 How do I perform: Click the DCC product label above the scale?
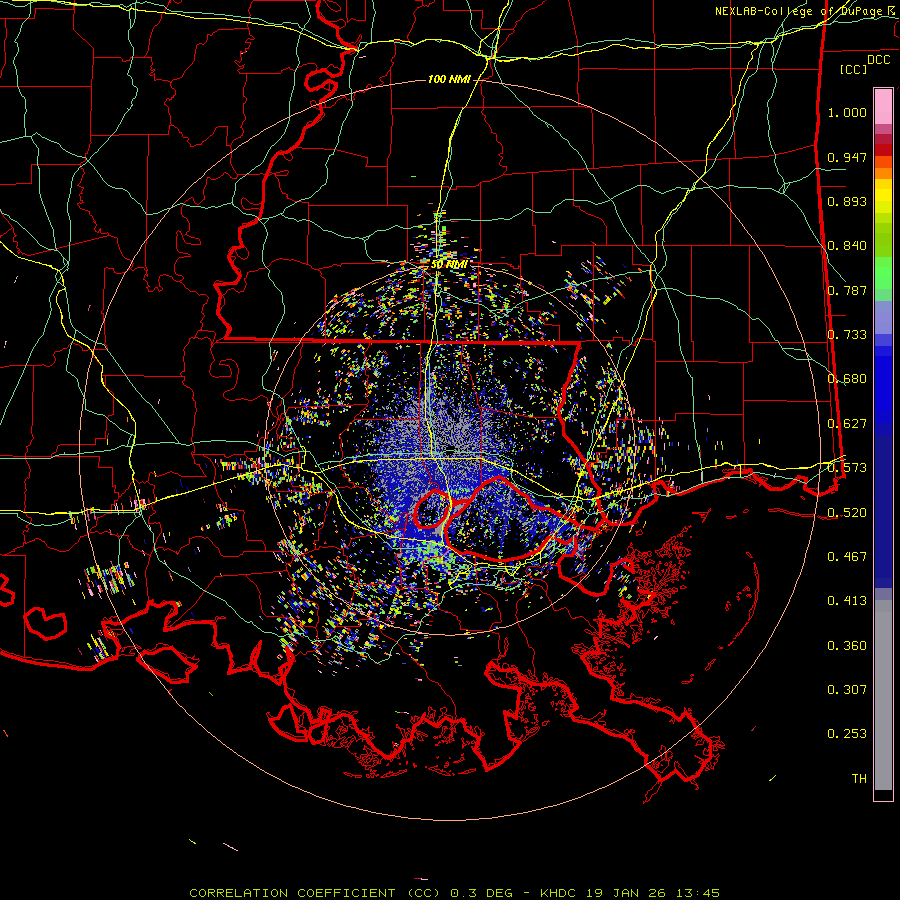(x=878, y=60)
